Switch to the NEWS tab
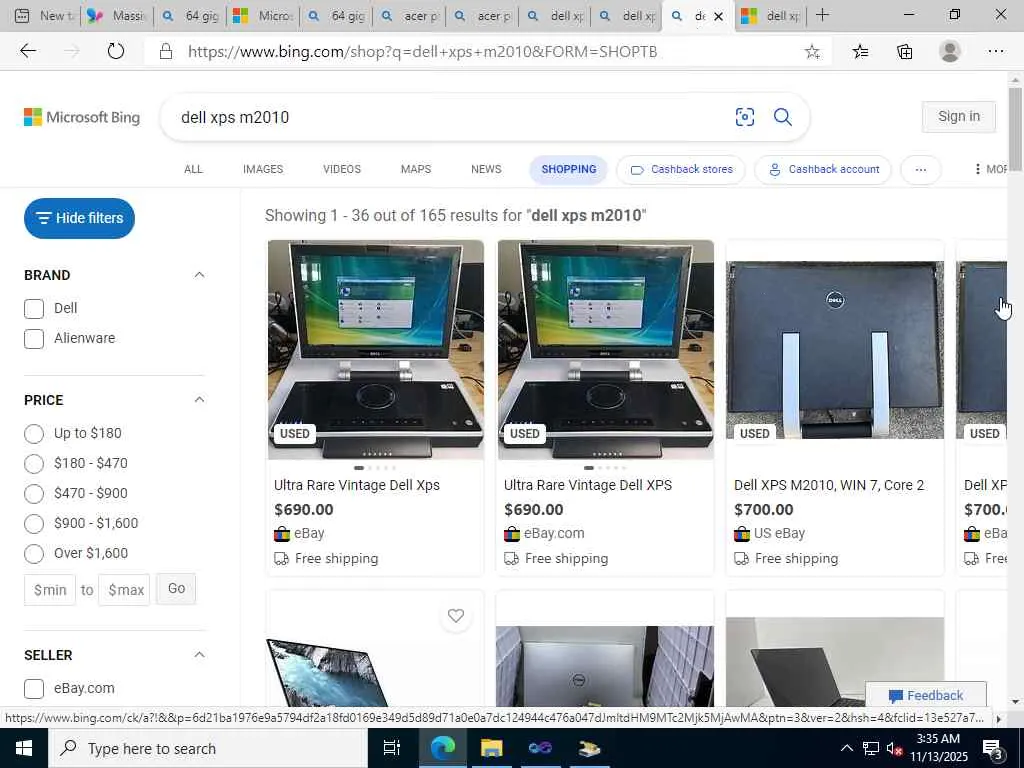The width and height of the screenshot is (1024, 768). click(486, 169)
